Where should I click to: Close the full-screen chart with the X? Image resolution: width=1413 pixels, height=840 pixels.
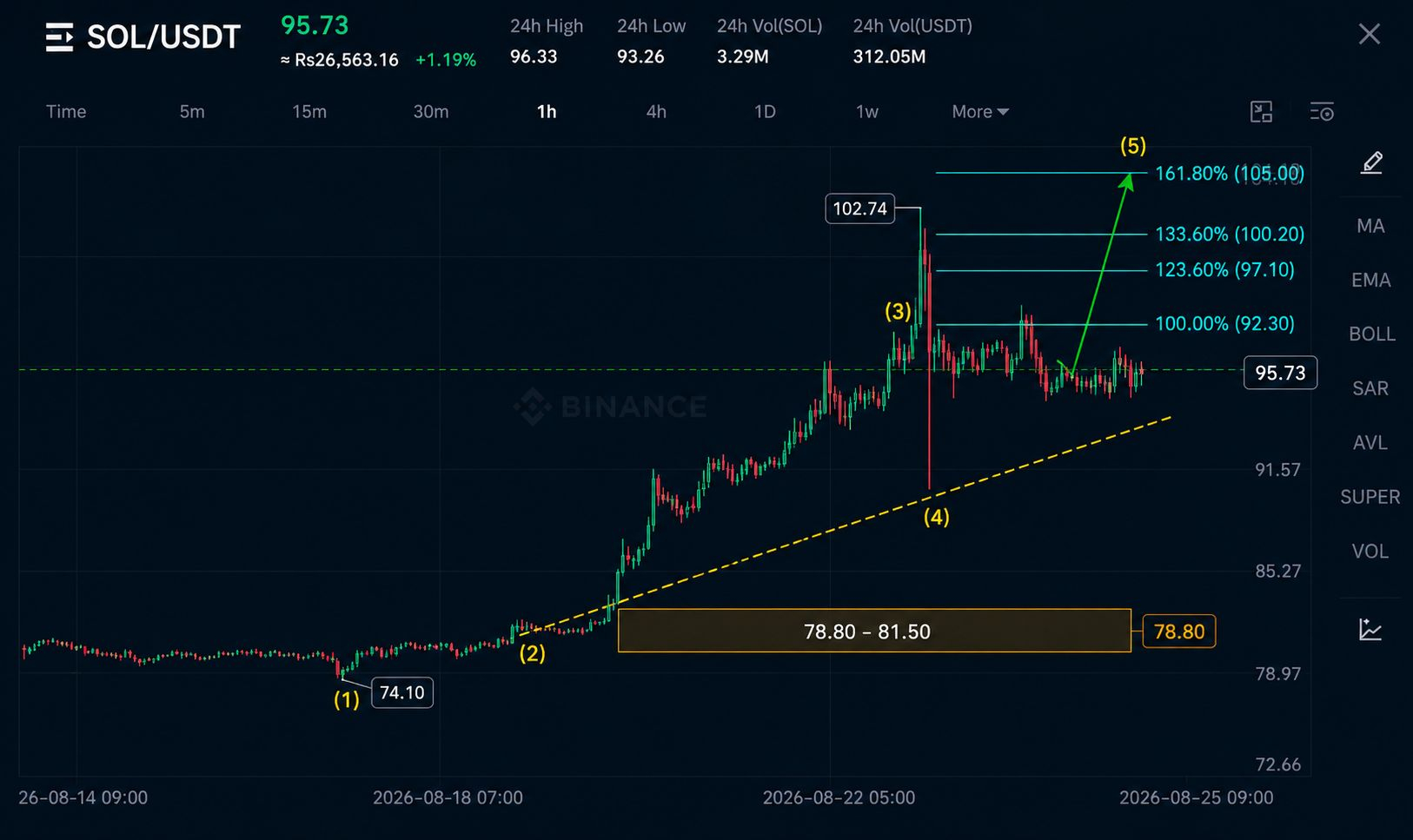(1369, 35)
